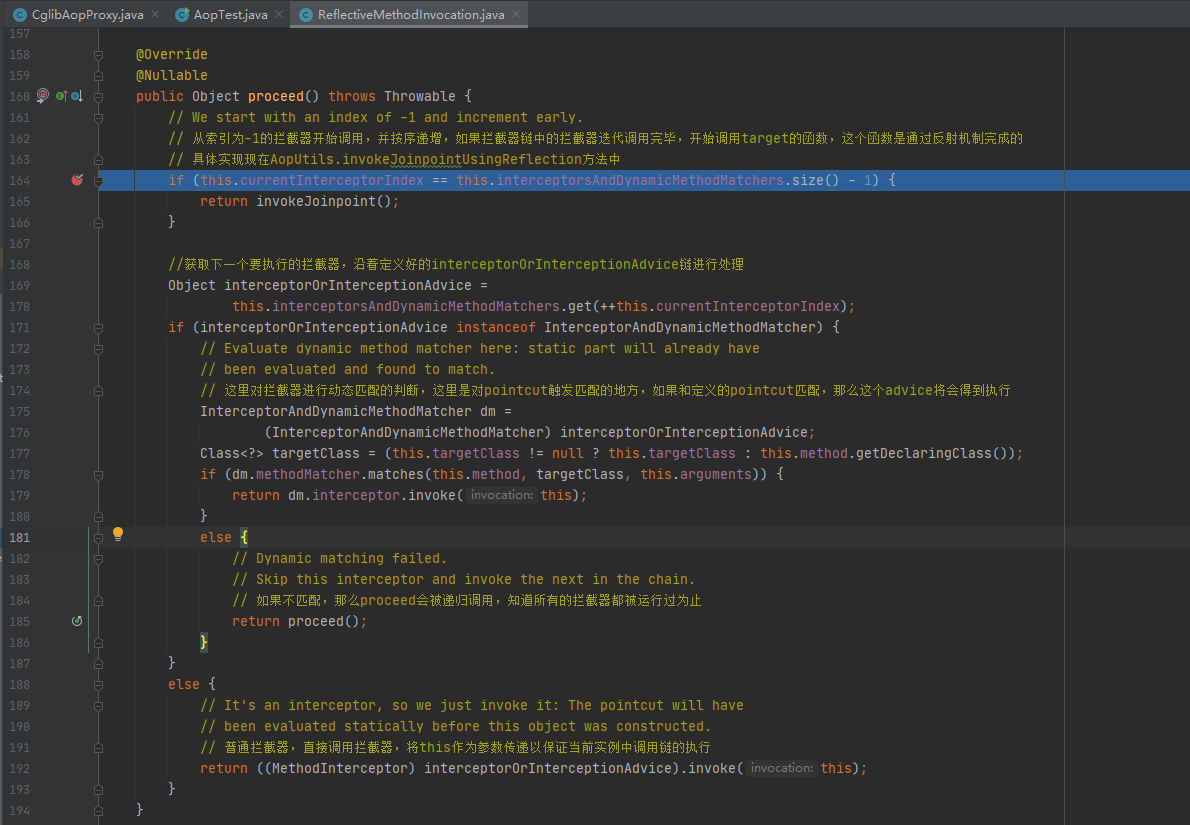The width and height of the screenshot is (1190, 825).
Task: Select the ReflectiveMethodInvocation.java tab
Action: coord(411,14)
